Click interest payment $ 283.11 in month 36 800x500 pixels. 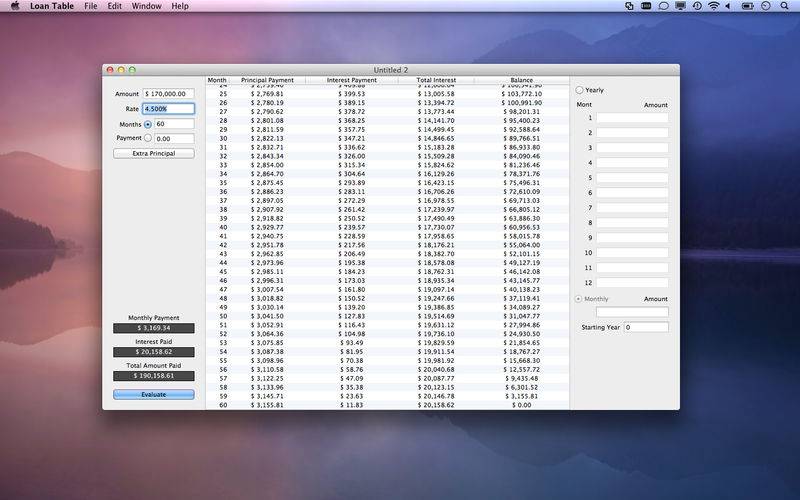point(352,192)
